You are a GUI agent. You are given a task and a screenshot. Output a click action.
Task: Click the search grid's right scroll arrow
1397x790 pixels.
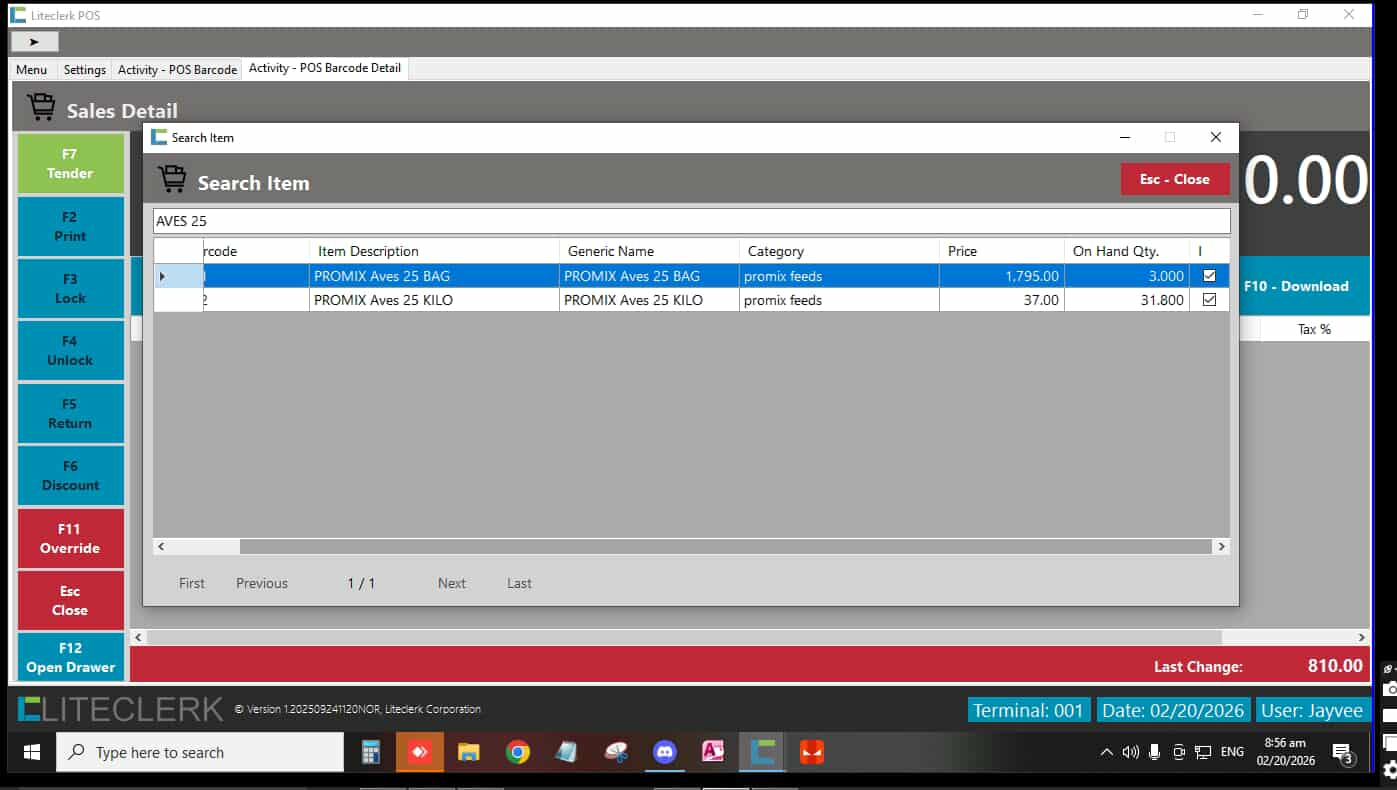1220,547
